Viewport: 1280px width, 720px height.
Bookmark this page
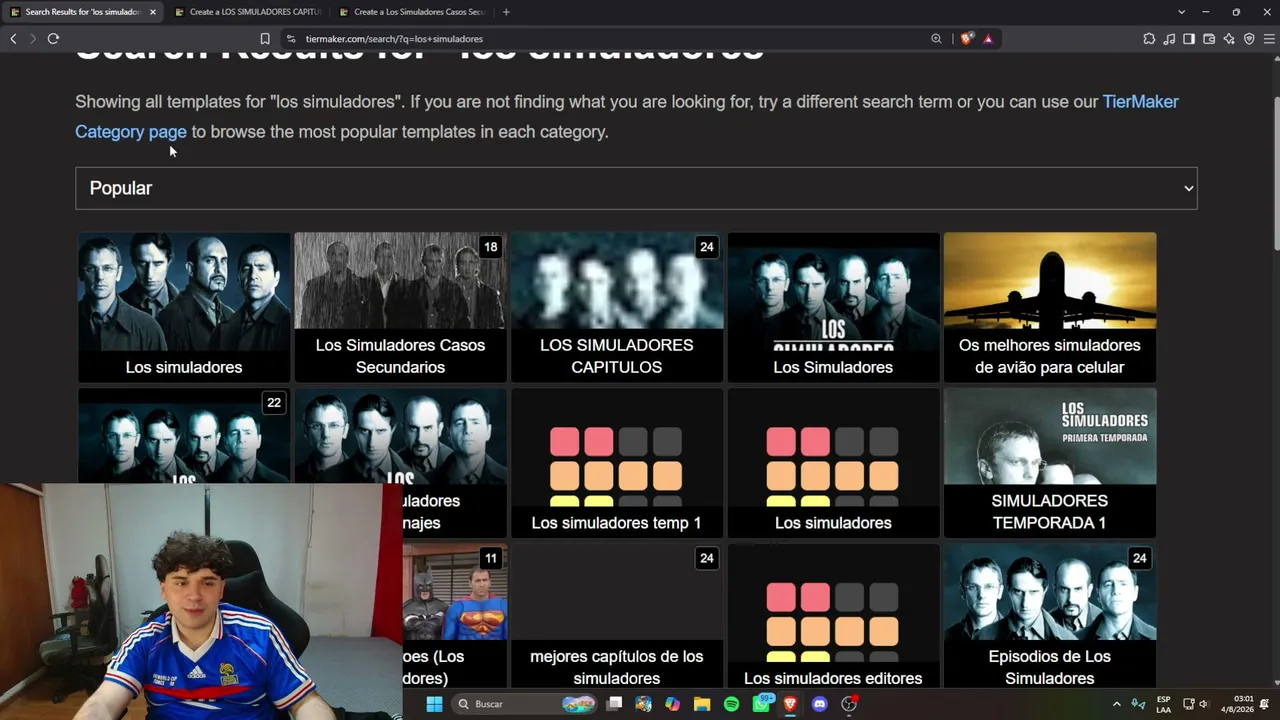point(265,39)
